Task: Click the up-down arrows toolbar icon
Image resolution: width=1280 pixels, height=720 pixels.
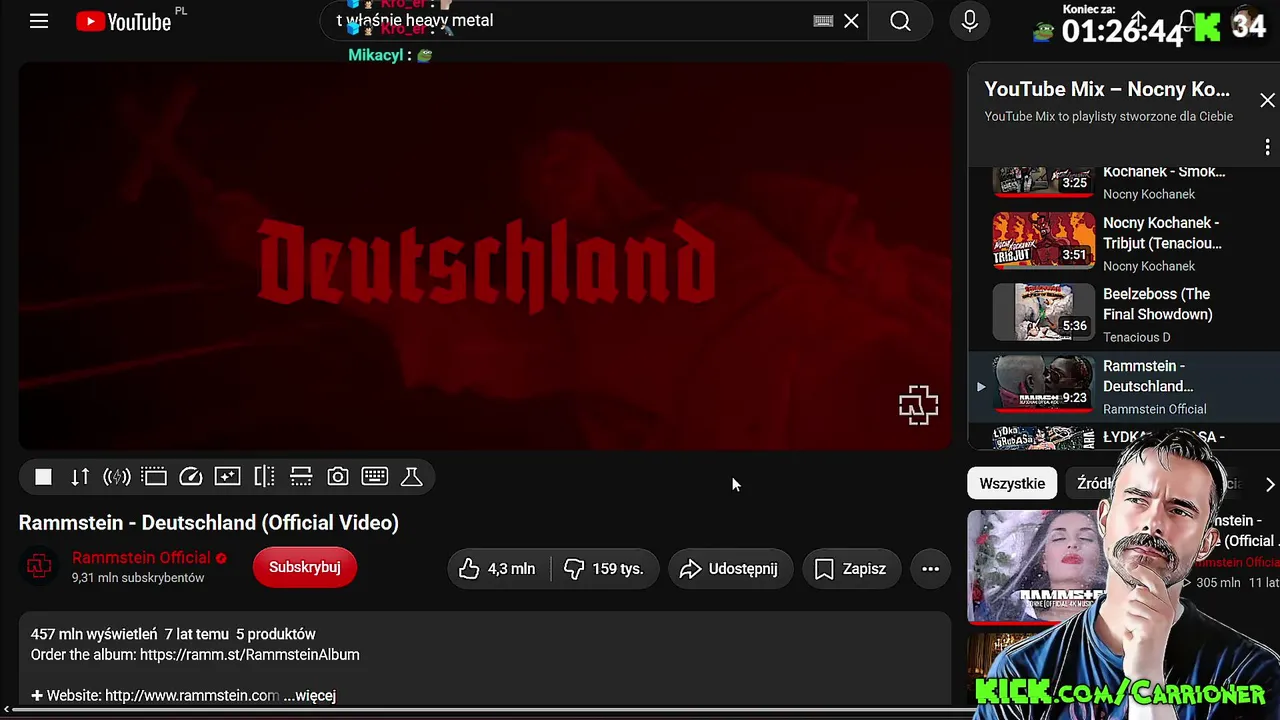Action: pos(80,477)
